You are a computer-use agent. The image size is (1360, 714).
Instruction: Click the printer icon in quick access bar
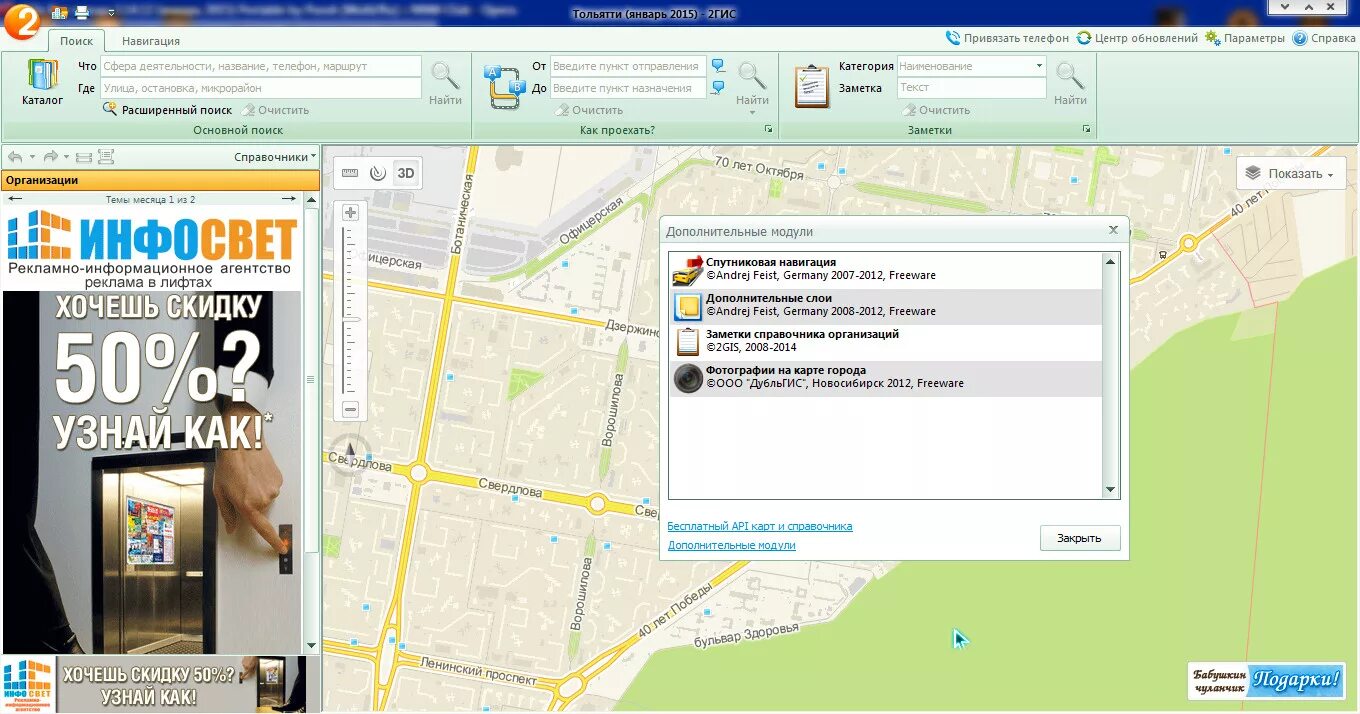click(x=82, y=13)
